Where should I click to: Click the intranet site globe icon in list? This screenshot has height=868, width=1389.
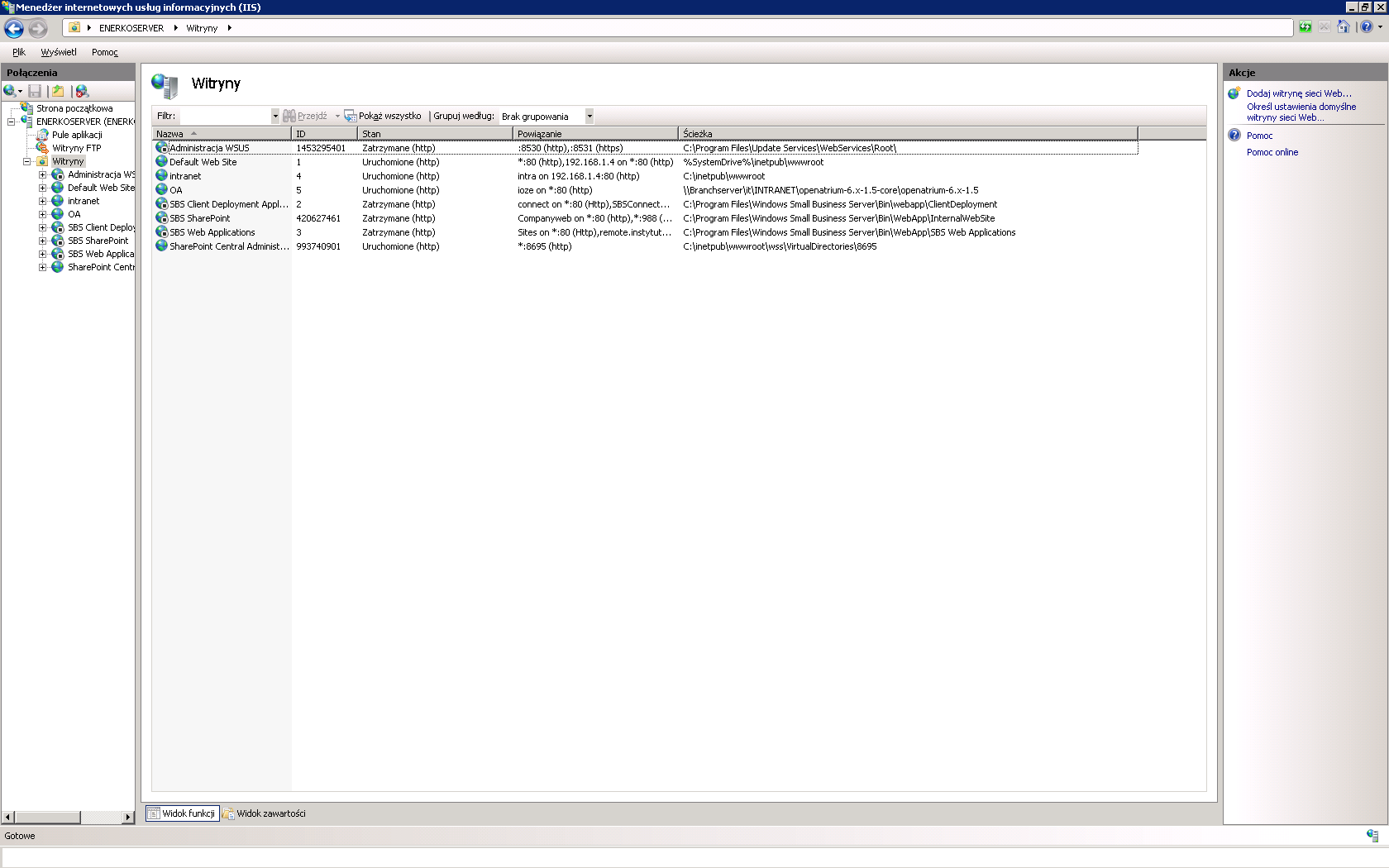tap(162, 176)
